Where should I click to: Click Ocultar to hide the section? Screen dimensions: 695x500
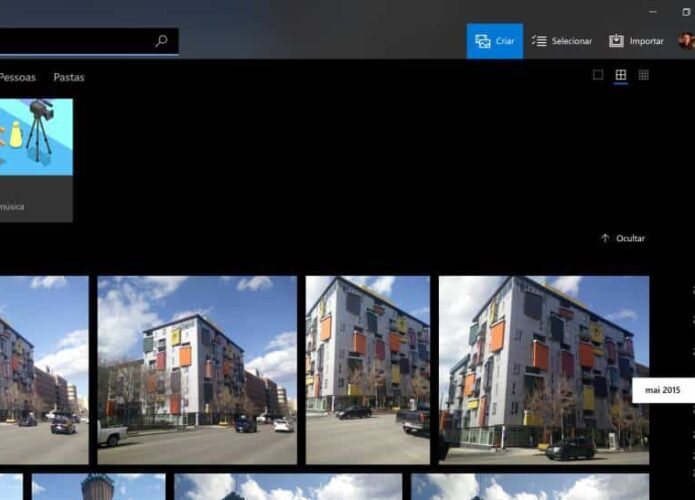pyautogui.click(x=623, y=238)
